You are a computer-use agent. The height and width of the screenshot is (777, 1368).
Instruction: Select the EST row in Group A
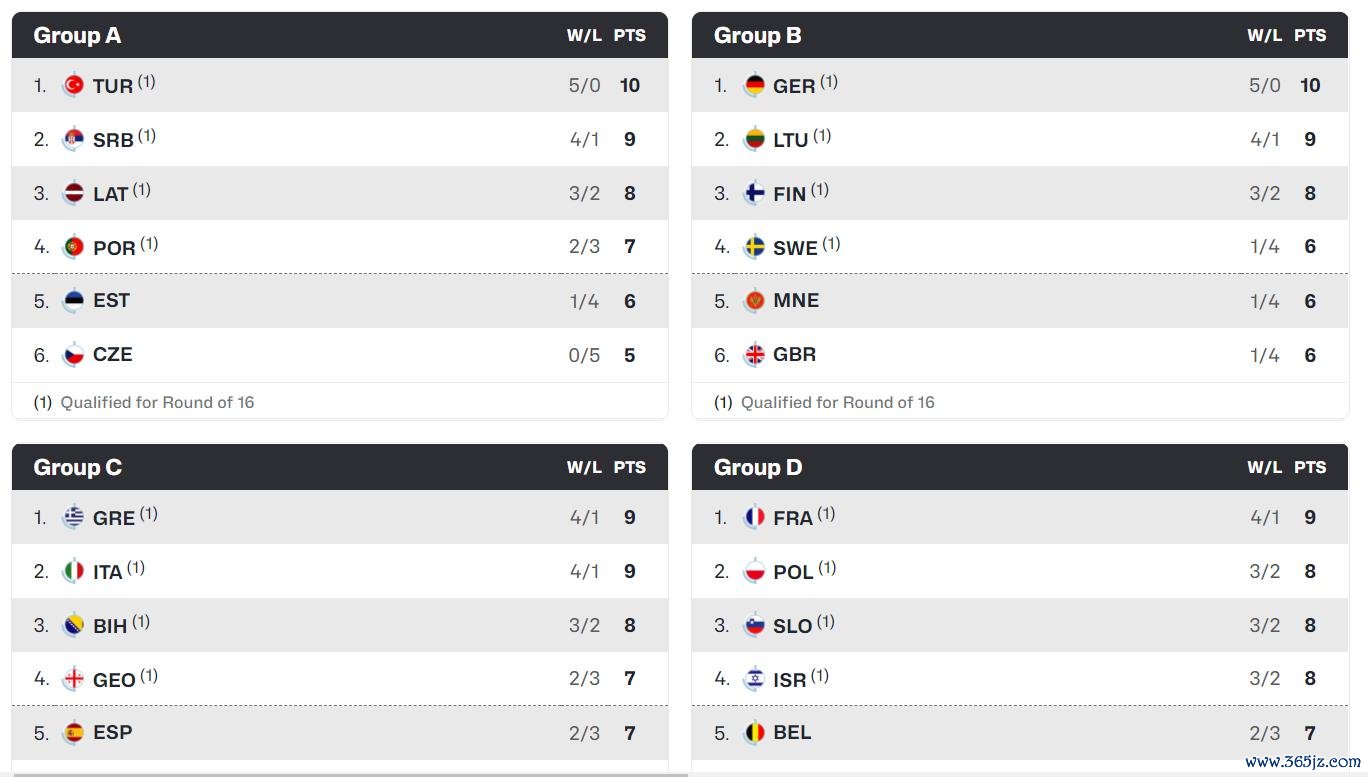coord(340,301)
